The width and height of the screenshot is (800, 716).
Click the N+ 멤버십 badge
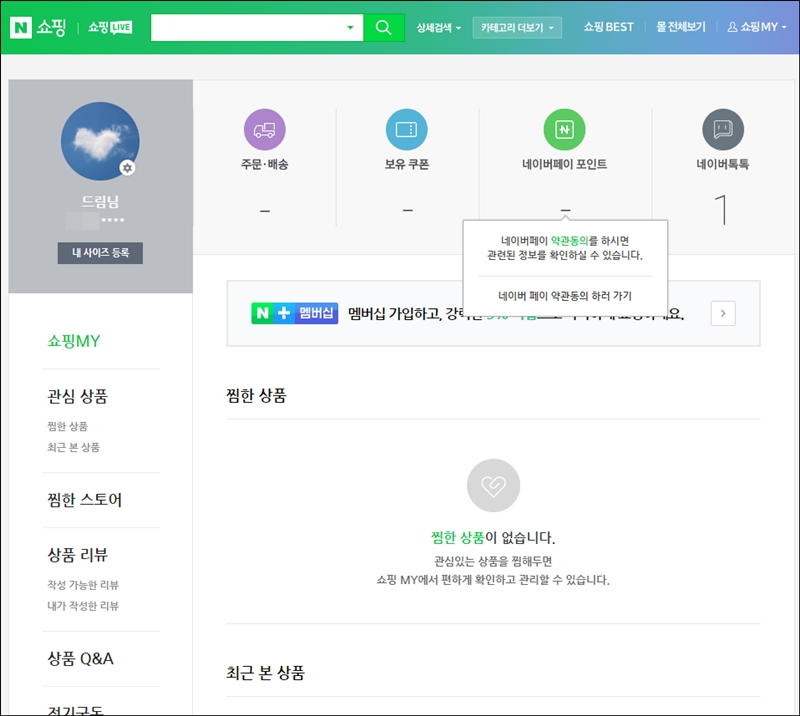(294, 313)
